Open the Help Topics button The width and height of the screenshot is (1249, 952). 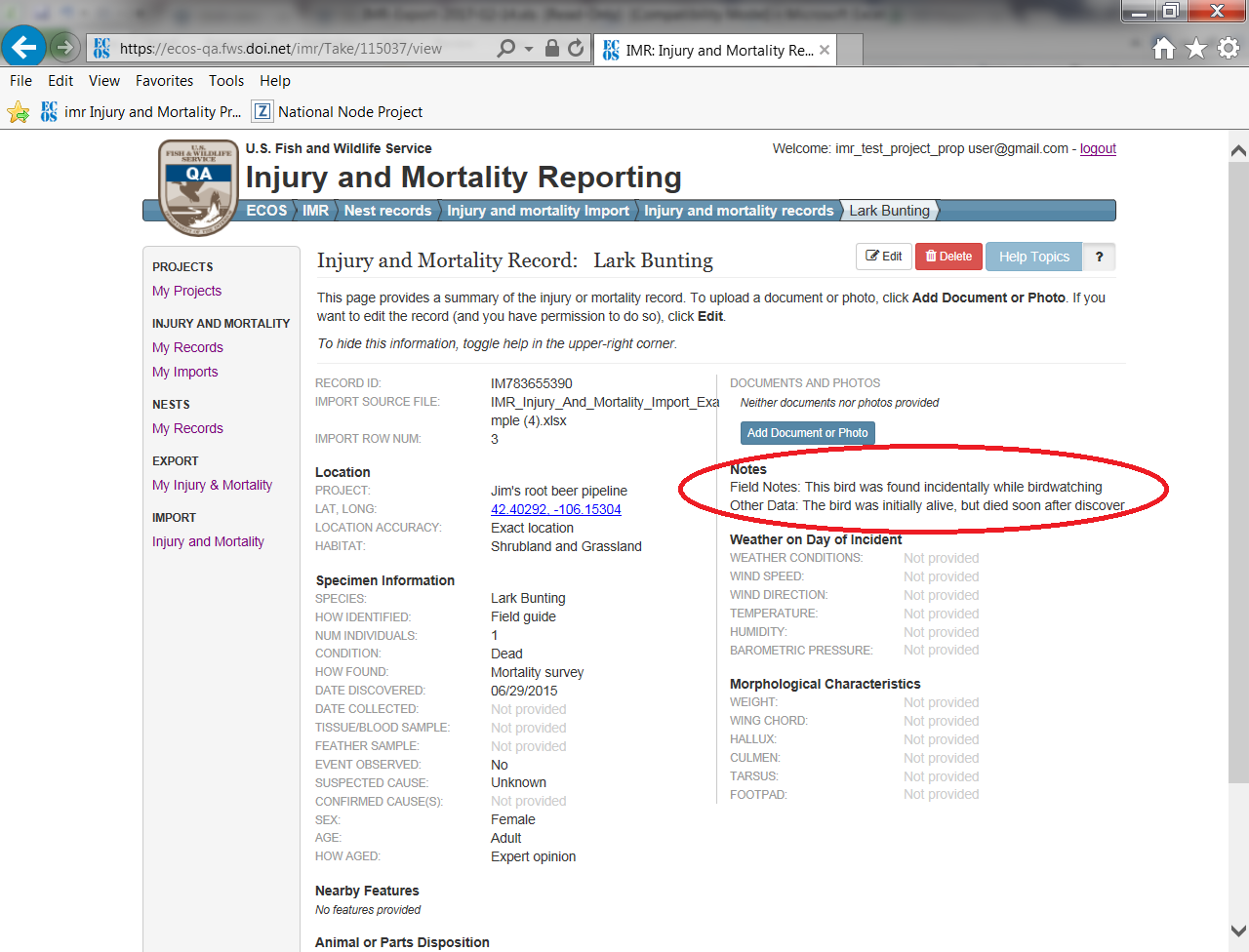click(x=1033, y=257)
